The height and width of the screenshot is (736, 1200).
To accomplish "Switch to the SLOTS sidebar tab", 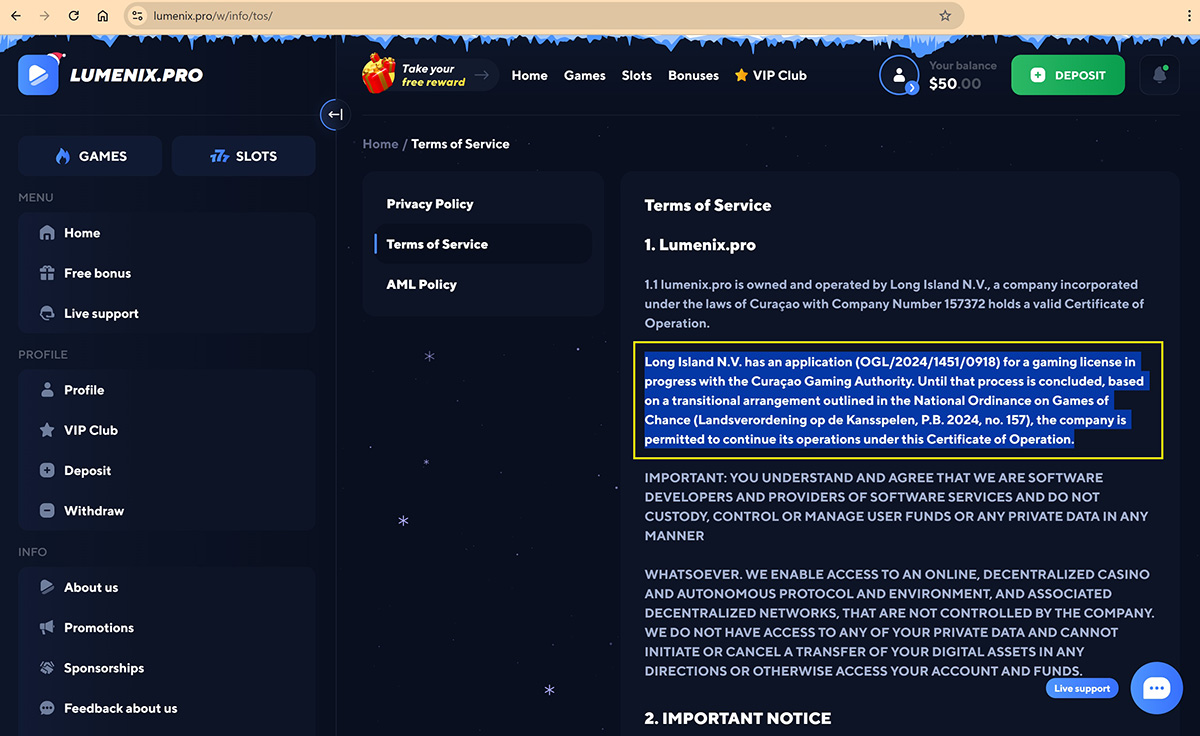I will pos(243,156).
